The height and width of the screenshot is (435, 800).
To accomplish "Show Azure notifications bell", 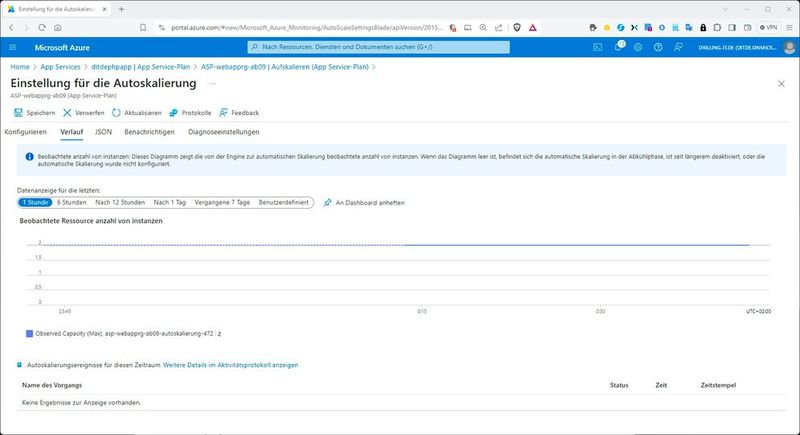I will click(618, 47).
